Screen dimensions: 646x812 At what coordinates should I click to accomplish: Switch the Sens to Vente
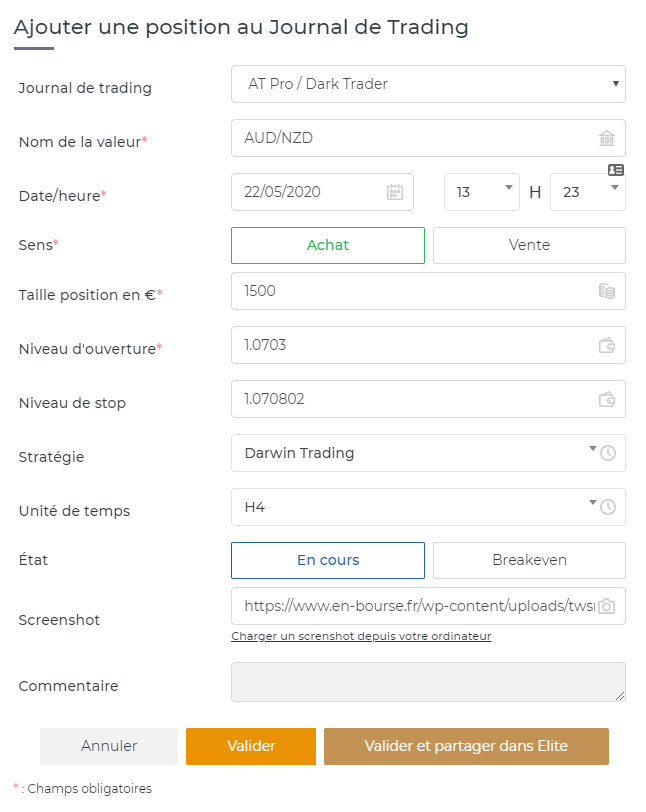point(529,245)
